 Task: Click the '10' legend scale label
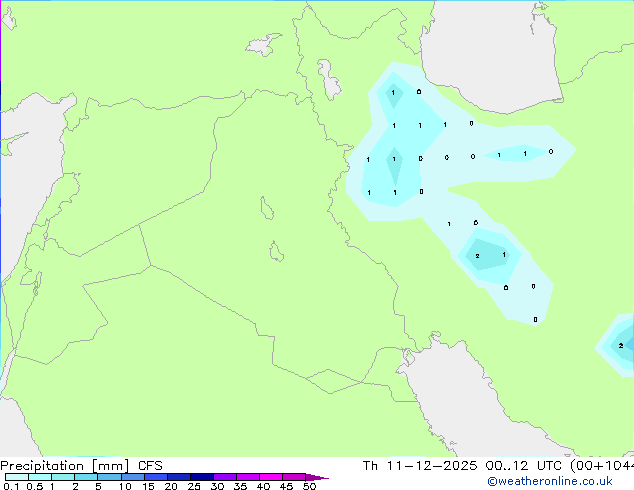coord(125,486)
